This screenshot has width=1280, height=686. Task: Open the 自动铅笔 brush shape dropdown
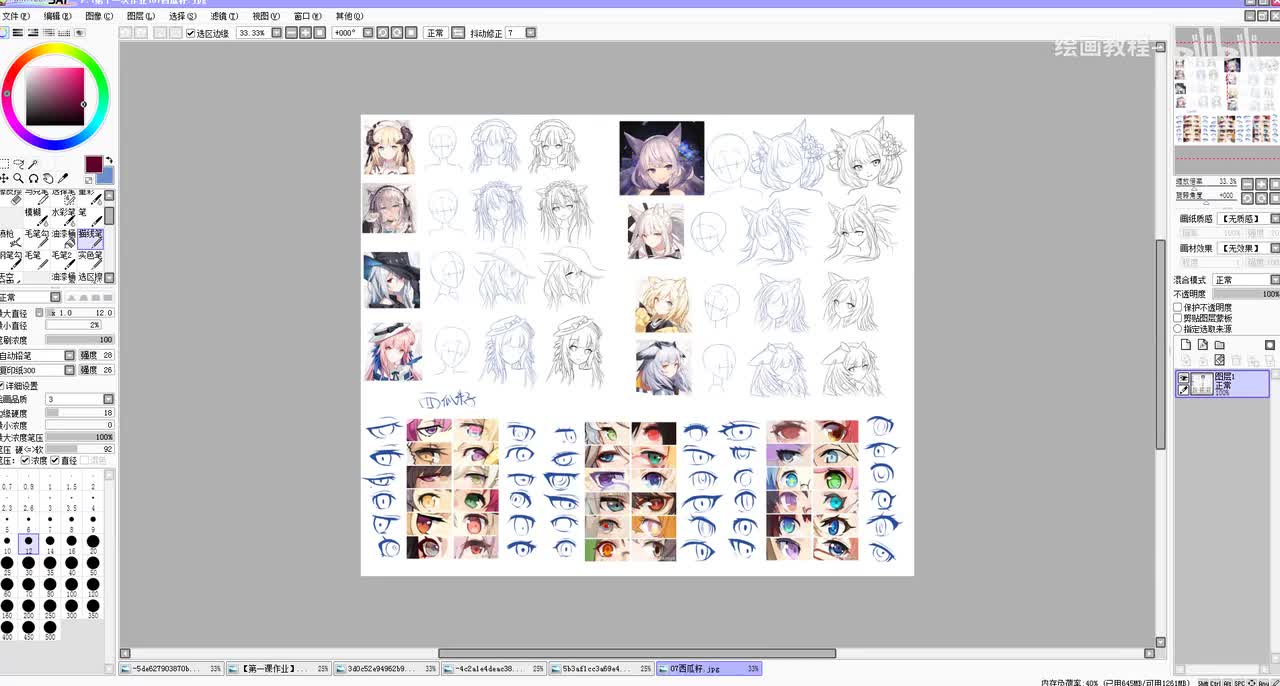[x=69, y=355]
